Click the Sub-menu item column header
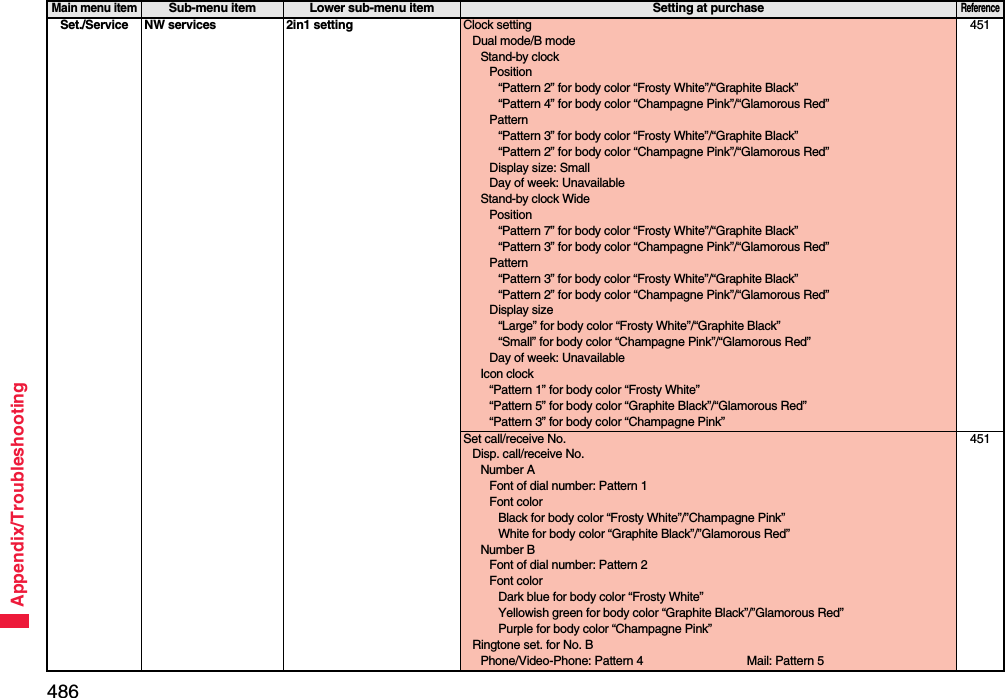The height and width of the screenshot is (698, 1005). click(211, 8)
